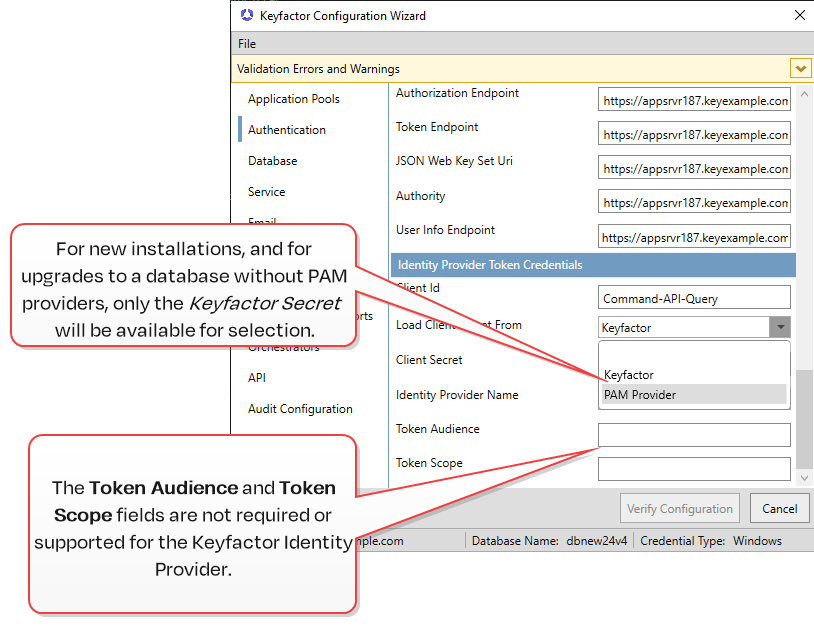Expand the Validation Errors and Warnings panel

coord(799,68)
